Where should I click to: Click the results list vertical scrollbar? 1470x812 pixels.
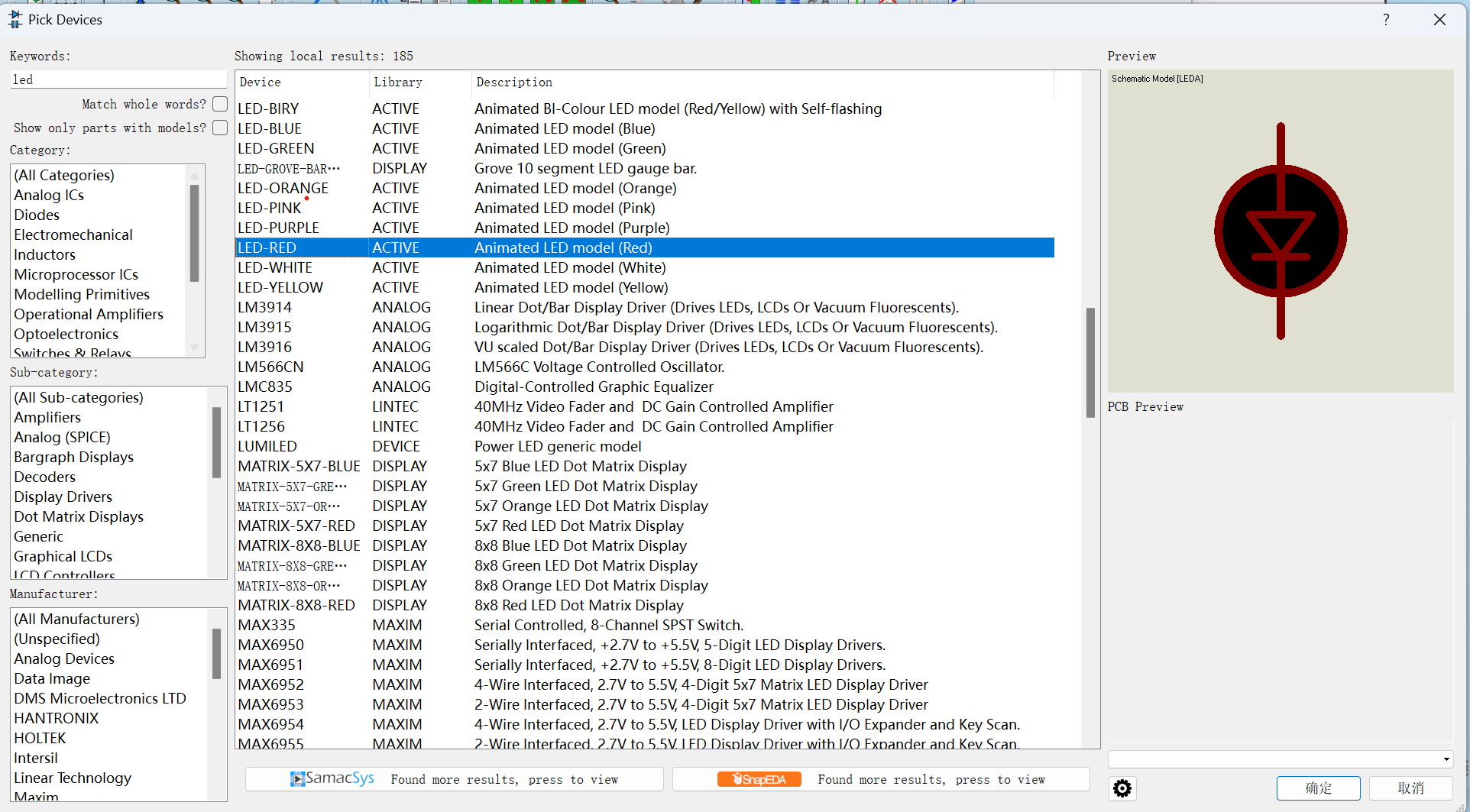[1090, 362]
